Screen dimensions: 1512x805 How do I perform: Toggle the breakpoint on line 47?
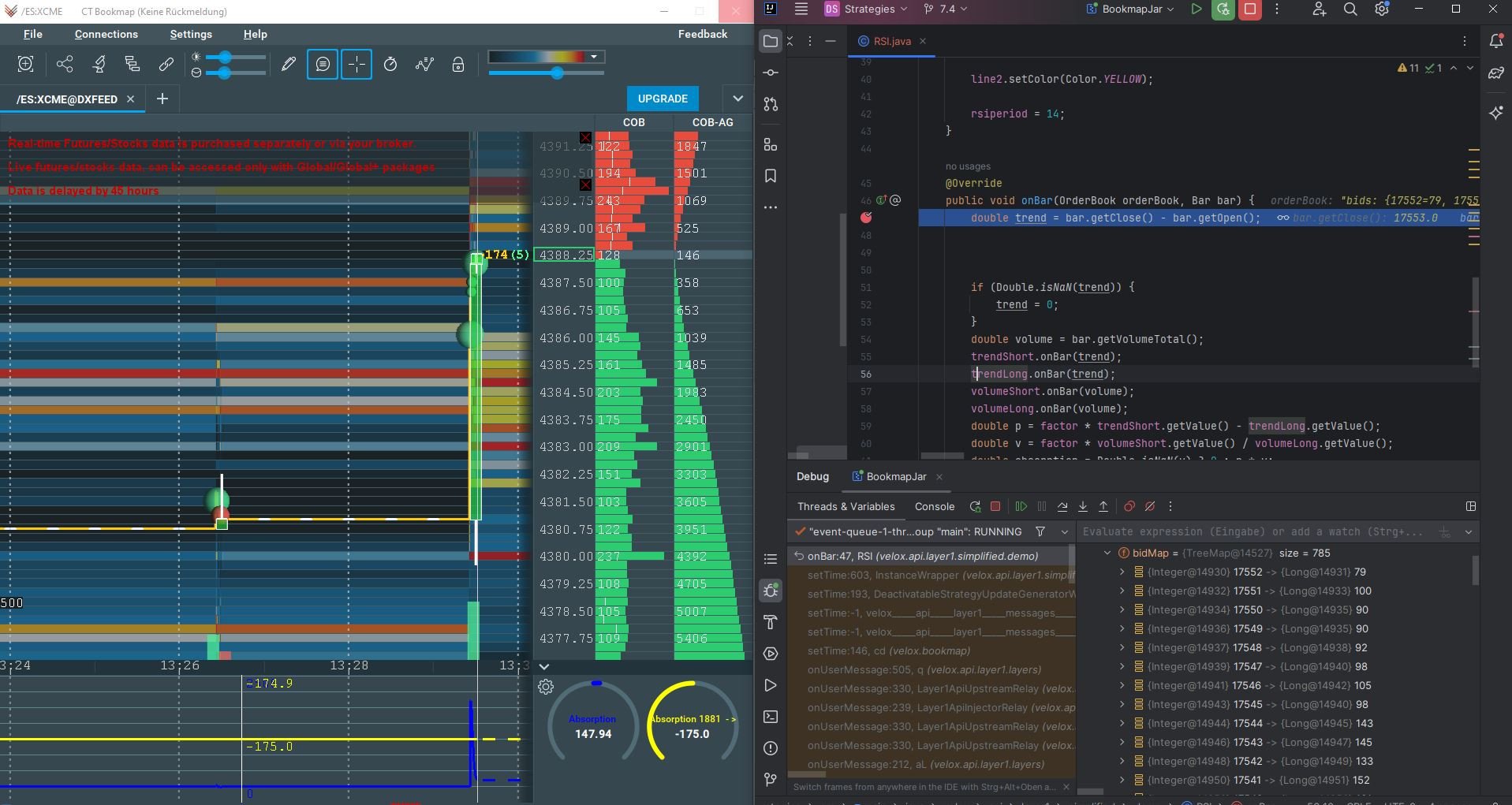pyautogui.click(x=866, y=218)
